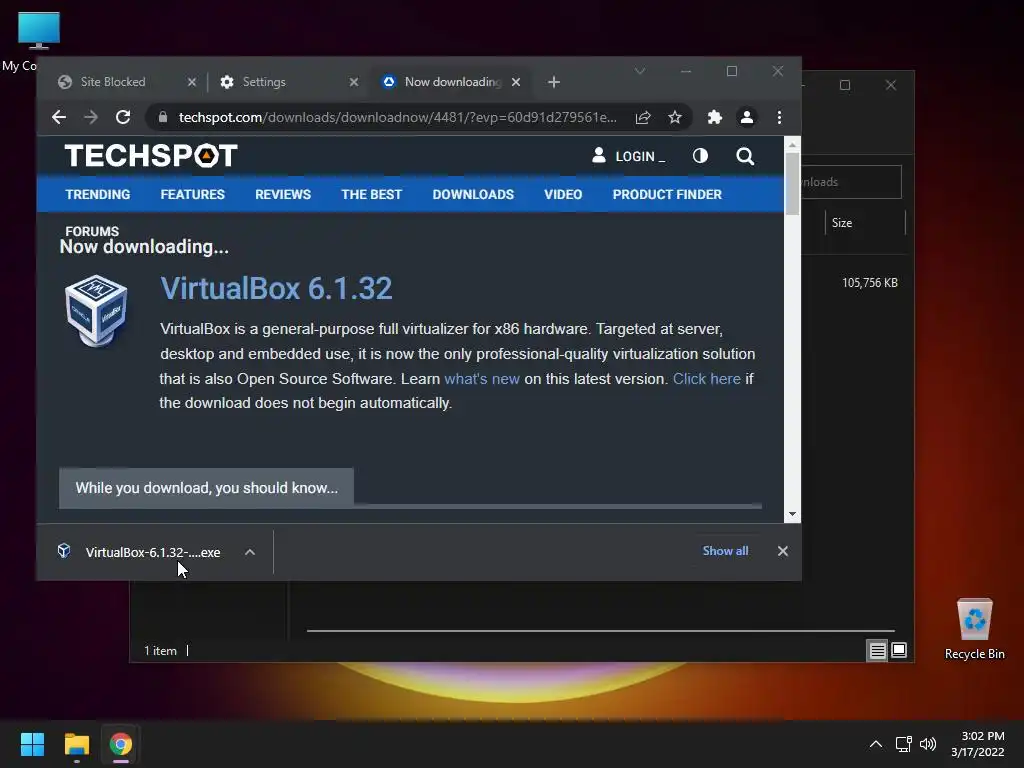
Task: Click the Chrome taskbar icon
Action: (121, 744)
